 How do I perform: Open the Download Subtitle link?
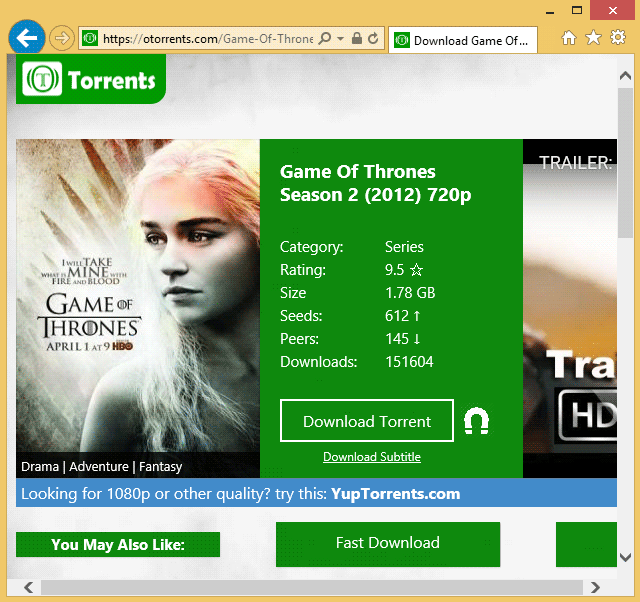click(x=372, y=457)
